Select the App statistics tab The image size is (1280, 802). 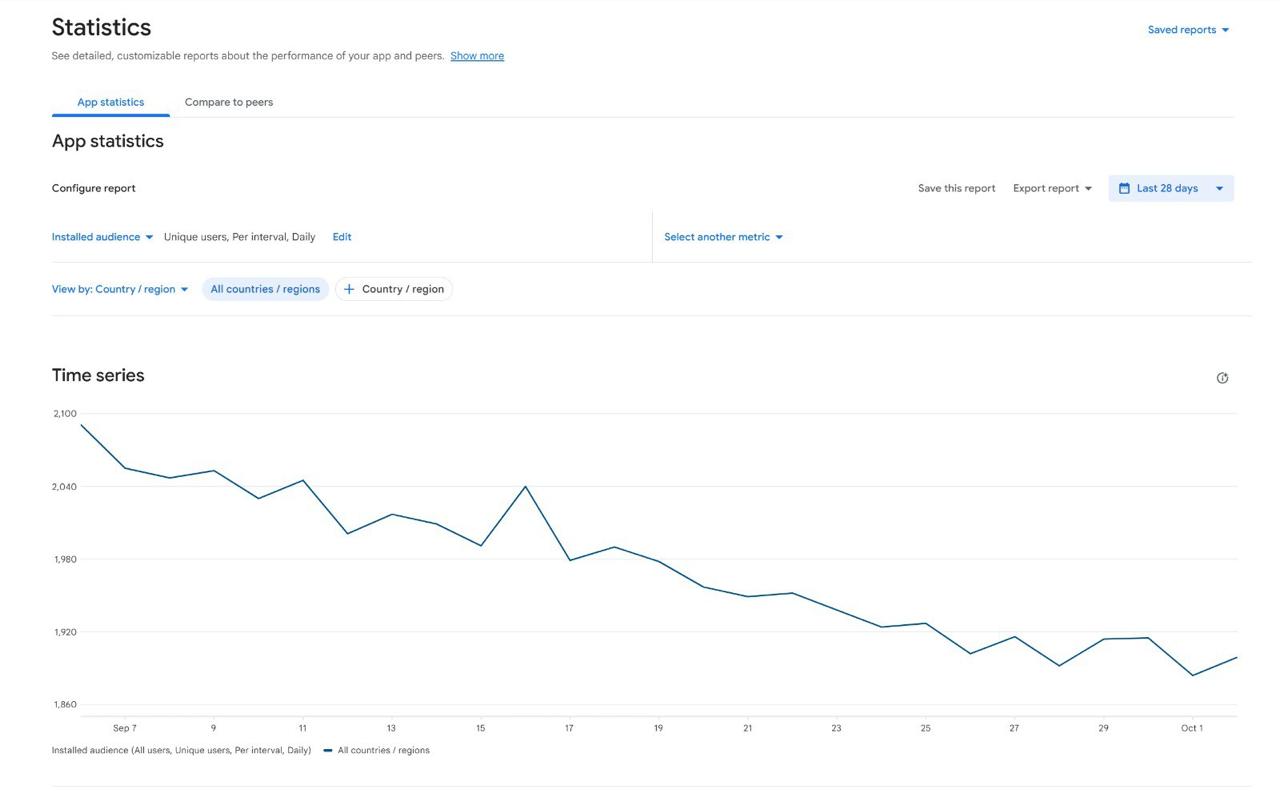[111, 102]
